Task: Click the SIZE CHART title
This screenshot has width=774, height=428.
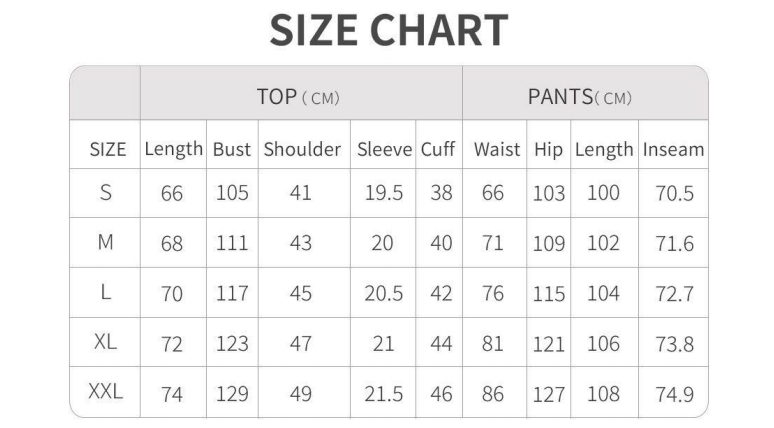Action: [387, 31]
